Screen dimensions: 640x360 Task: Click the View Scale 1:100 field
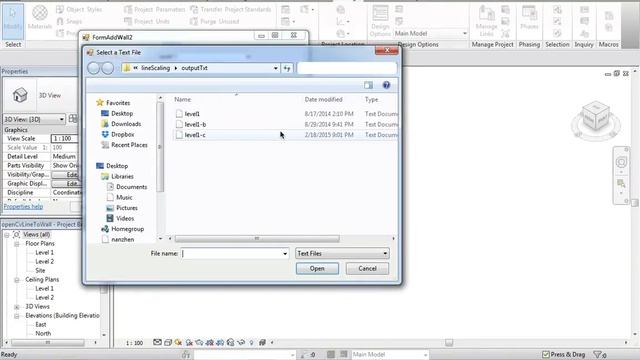point(64,138)
